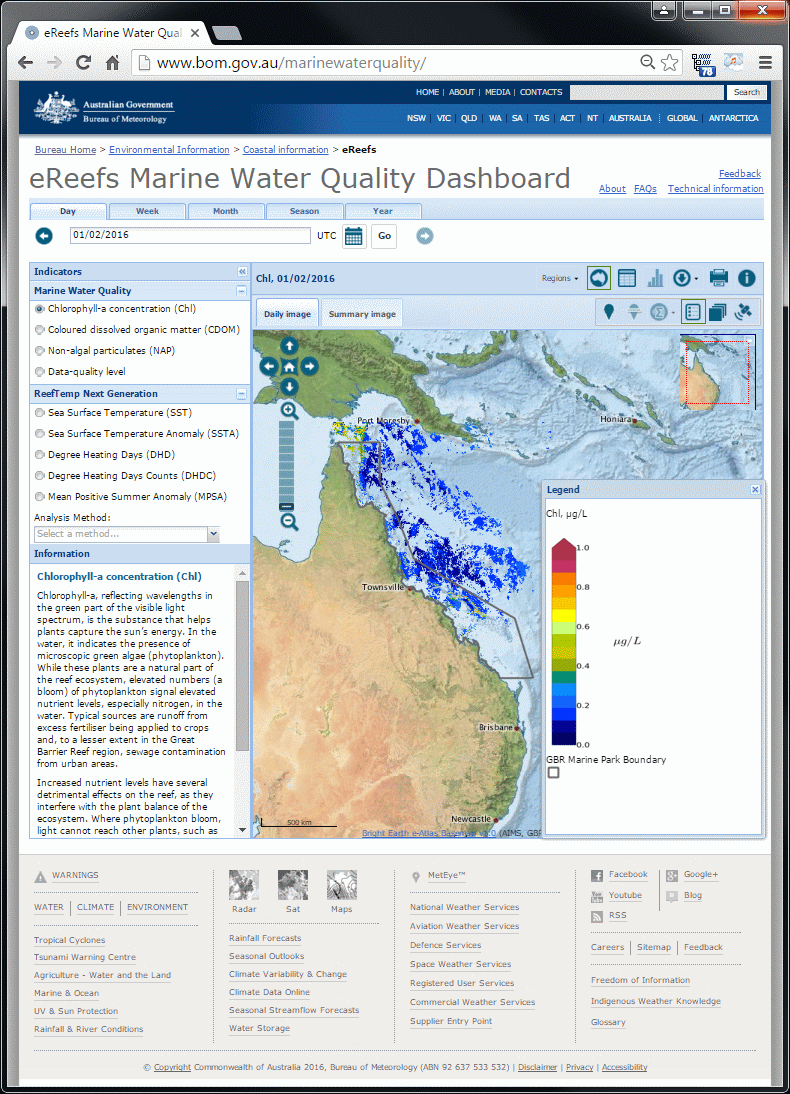Open the Summary image tab

coord(362,313)
